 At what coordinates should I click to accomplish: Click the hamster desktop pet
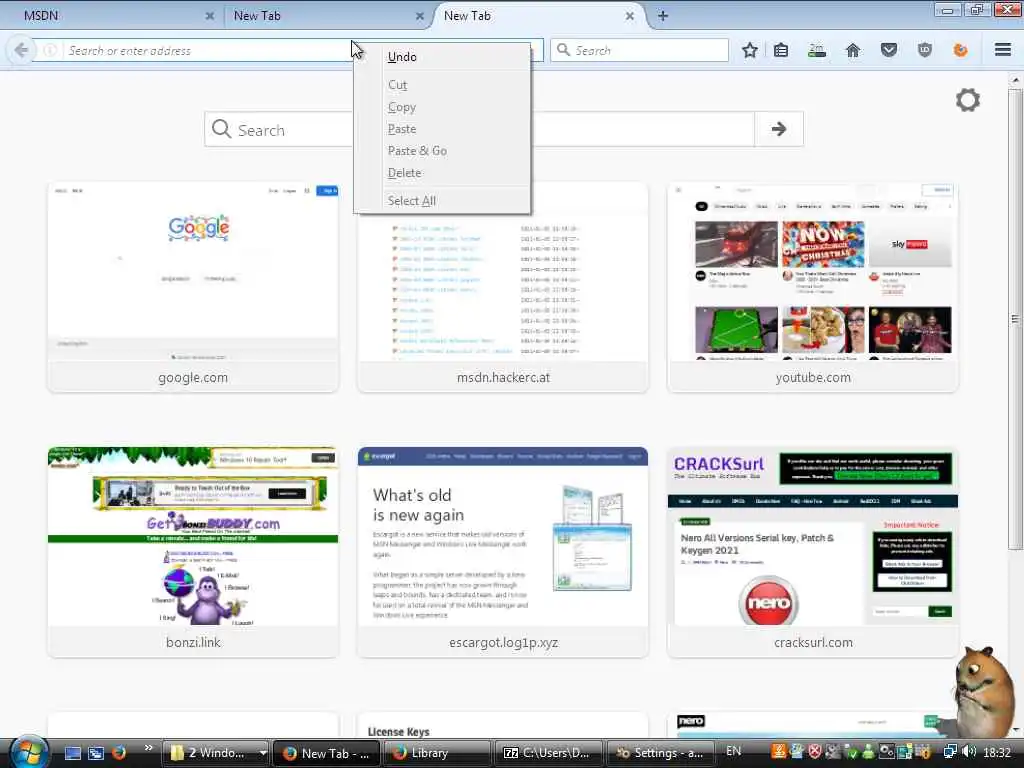coord(984,691)
